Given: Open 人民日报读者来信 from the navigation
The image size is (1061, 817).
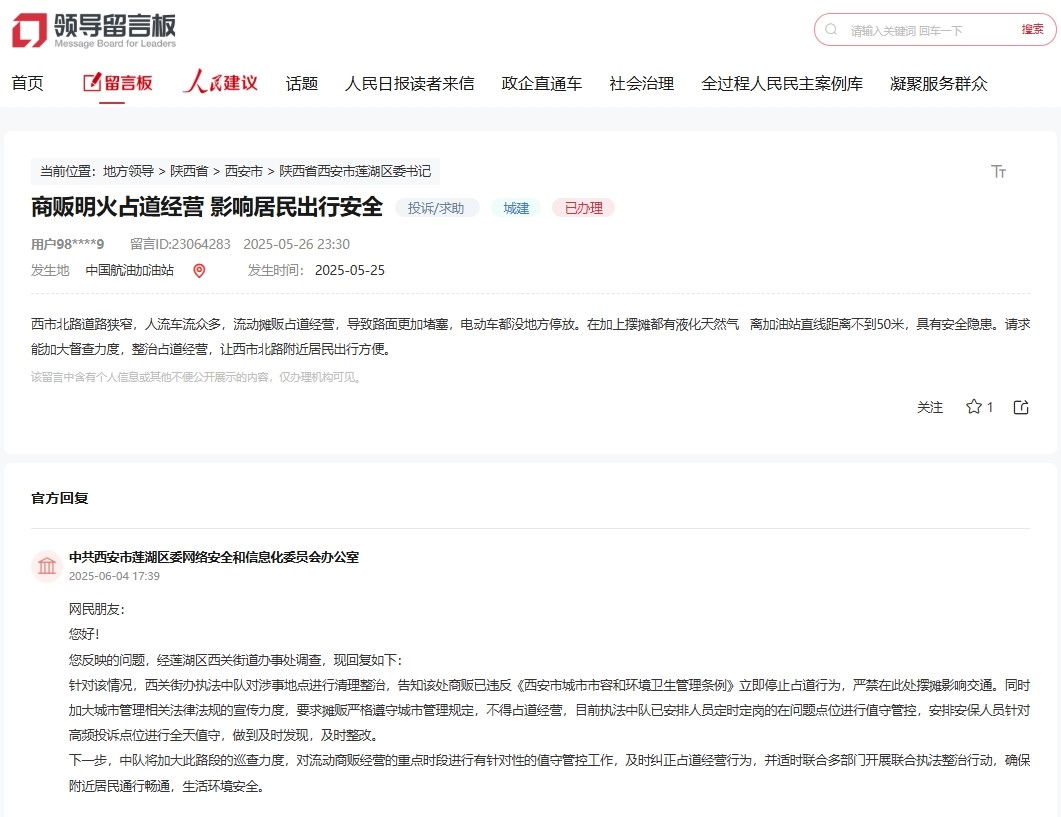Looking at the screenshot, I should point(411,83).
